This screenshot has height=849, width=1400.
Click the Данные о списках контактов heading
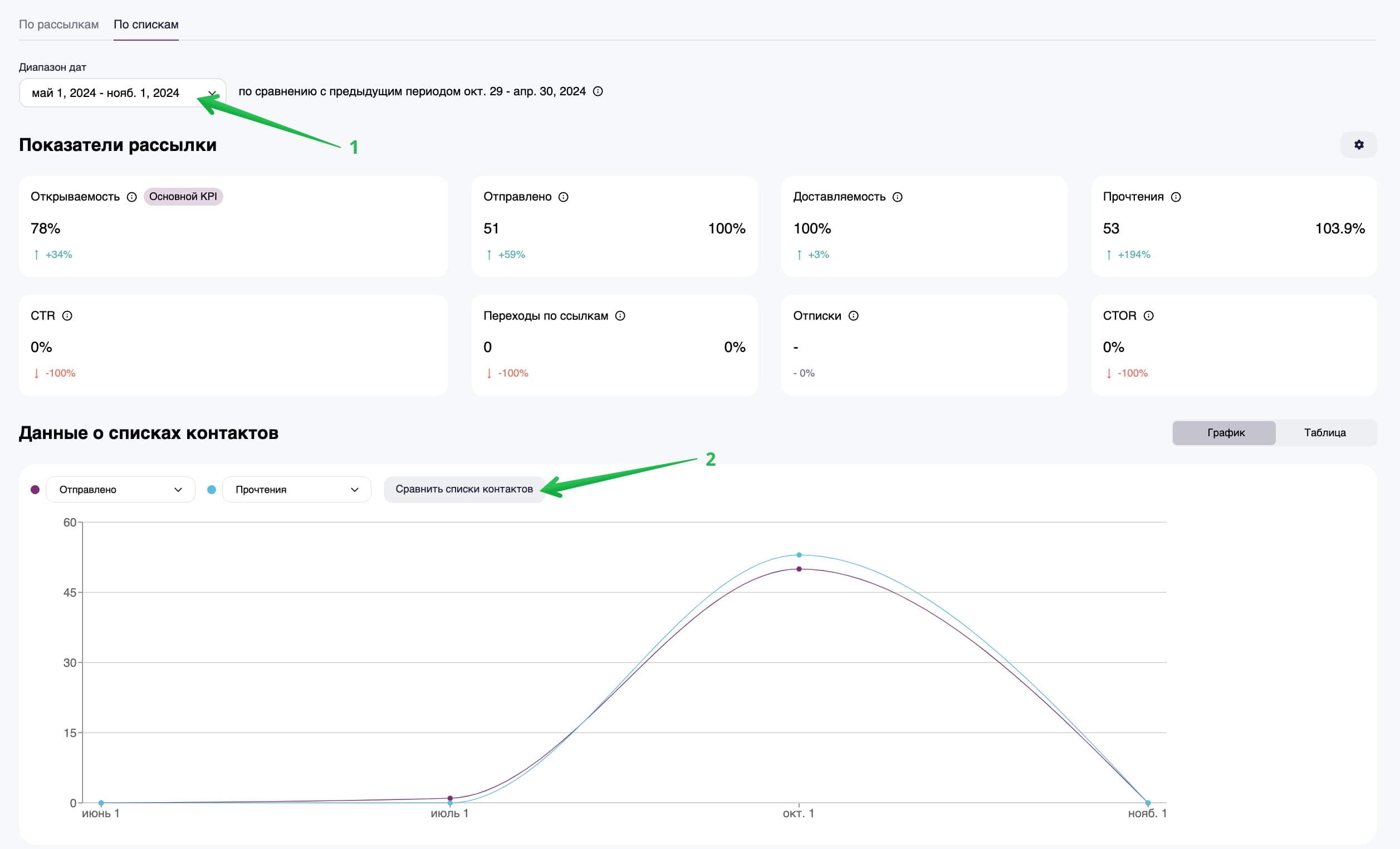click(149, 433)
